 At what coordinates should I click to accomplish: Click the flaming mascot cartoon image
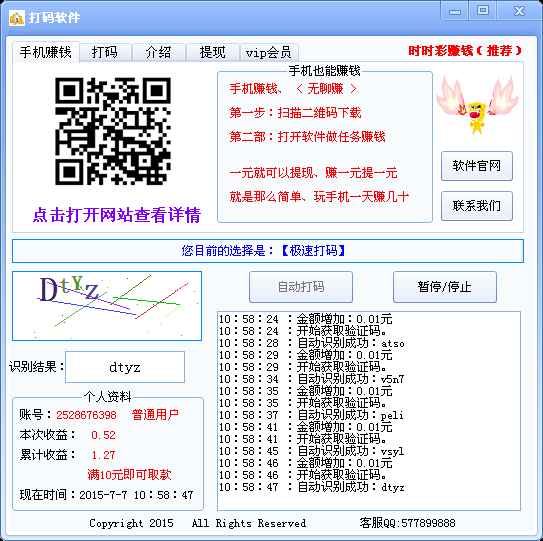pyautogui.click(x=477, y=105)
